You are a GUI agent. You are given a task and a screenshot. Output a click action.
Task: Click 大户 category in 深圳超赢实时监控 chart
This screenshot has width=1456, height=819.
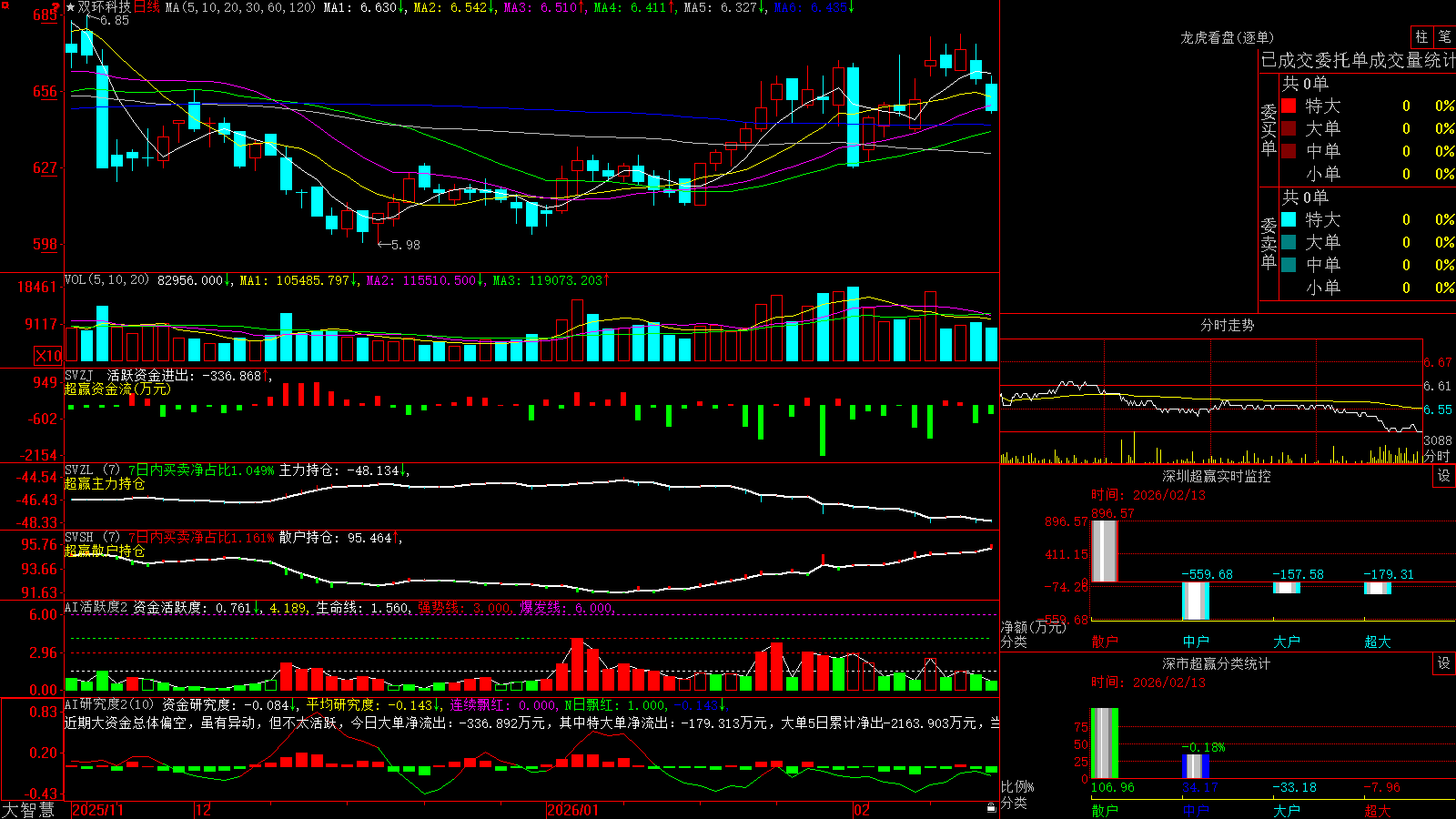pos(1287,642)
